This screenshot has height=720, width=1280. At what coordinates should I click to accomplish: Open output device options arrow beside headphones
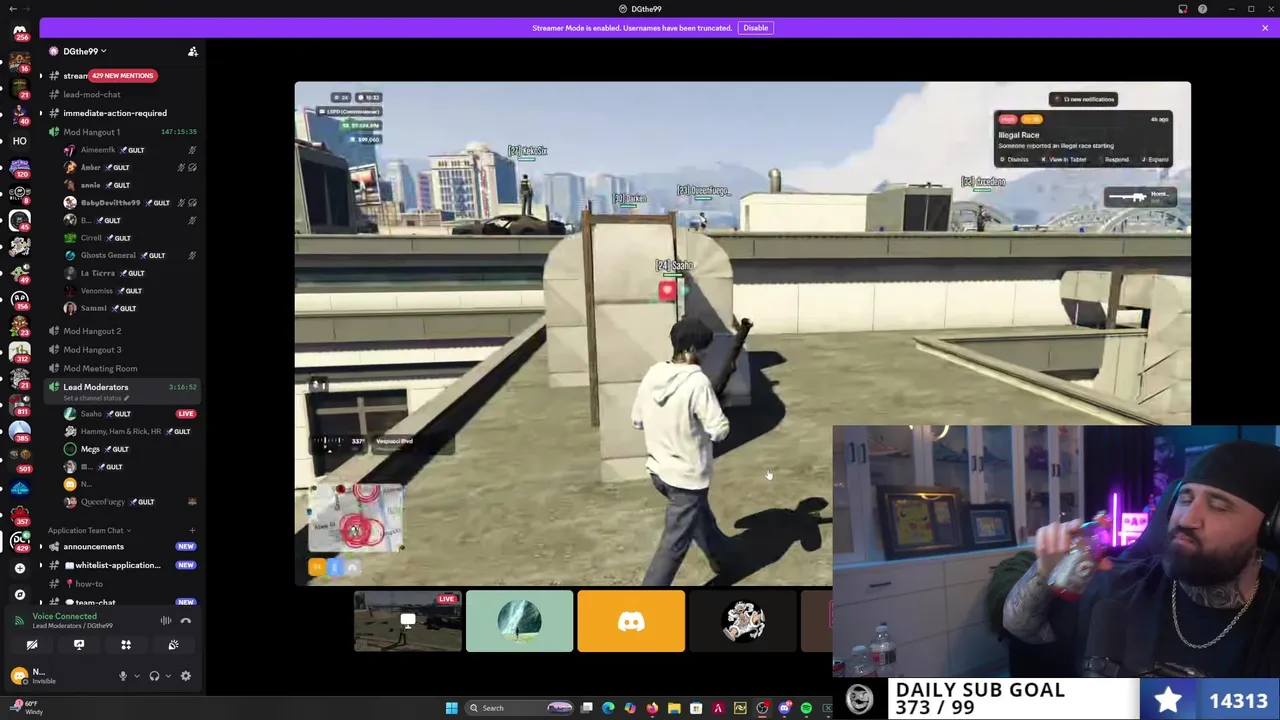(167, 677)
